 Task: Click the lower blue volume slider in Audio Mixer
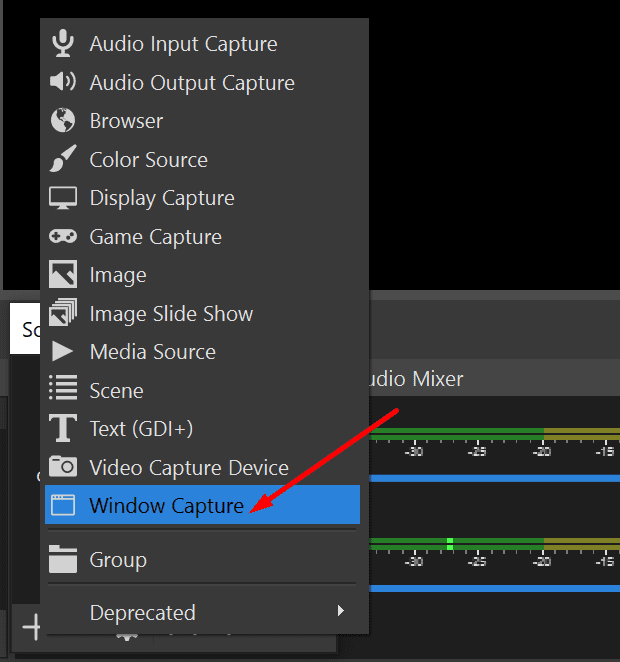[495, 588]
